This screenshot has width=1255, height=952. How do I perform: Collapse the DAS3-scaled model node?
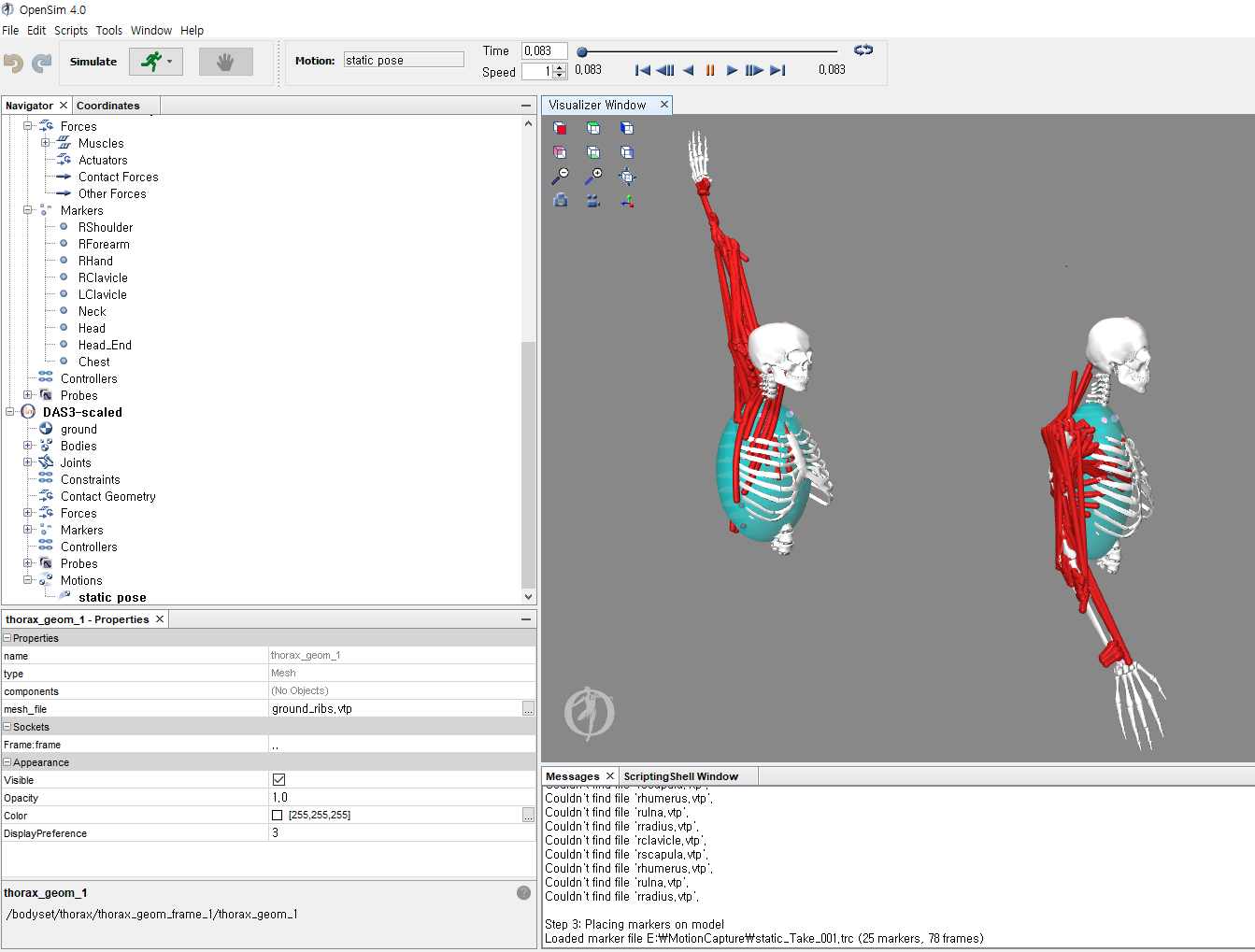click(x=10, y=412)
